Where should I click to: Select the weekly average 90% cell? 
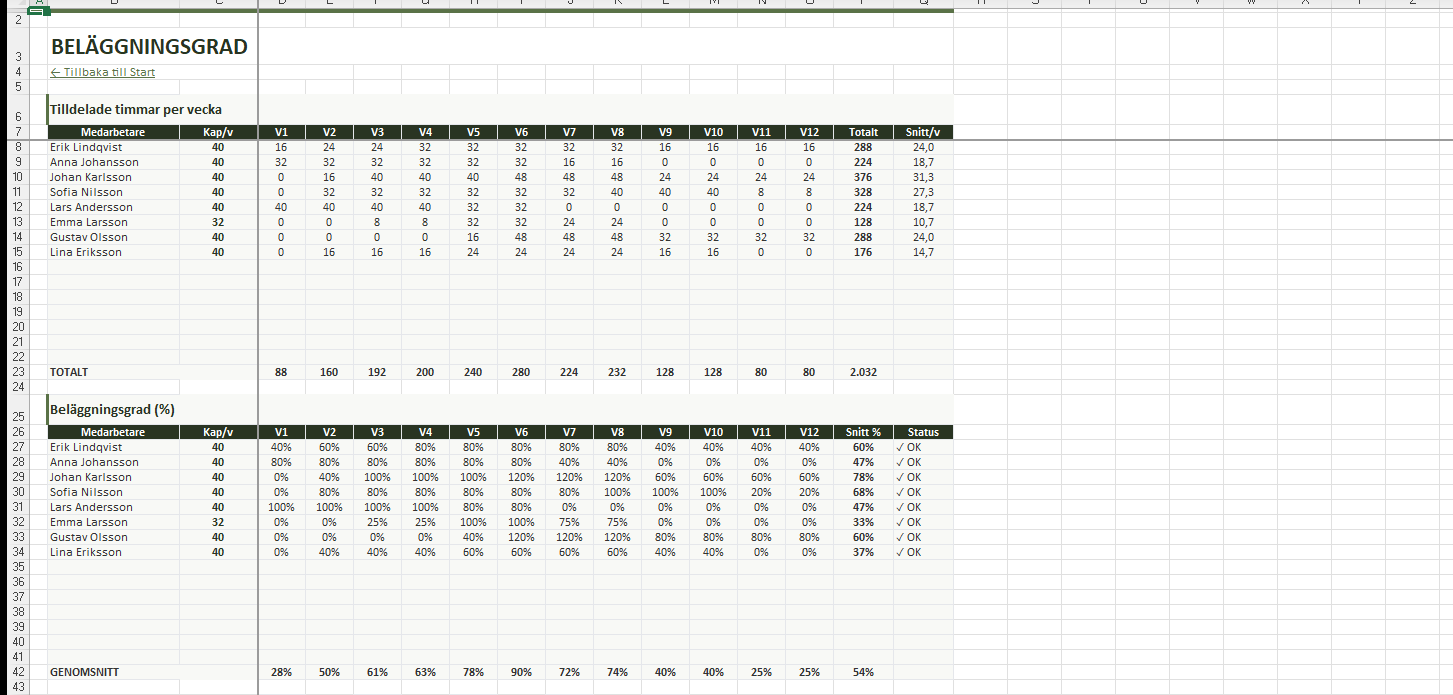tap(521, 672)
